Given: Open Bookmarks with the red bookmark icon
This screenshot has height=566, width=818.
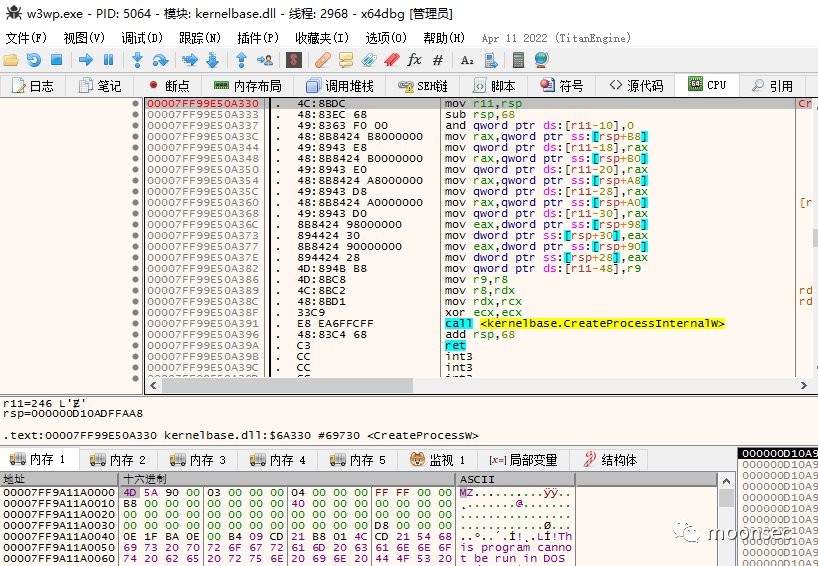Looking at the screenshot, I should (391, 60).
